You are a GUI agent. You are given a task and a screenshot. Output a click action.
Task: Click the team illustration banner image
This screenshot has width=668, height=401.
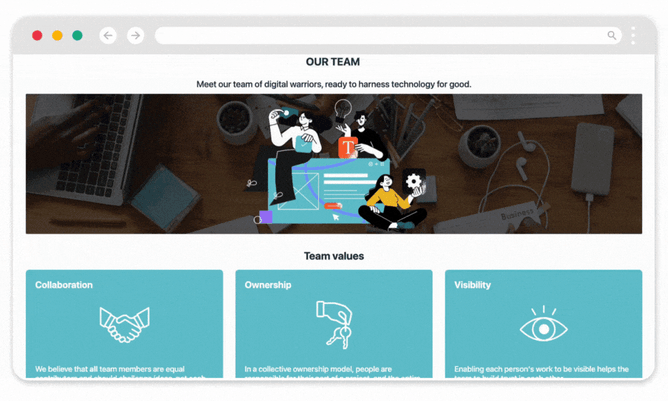(x=334, y=164)
